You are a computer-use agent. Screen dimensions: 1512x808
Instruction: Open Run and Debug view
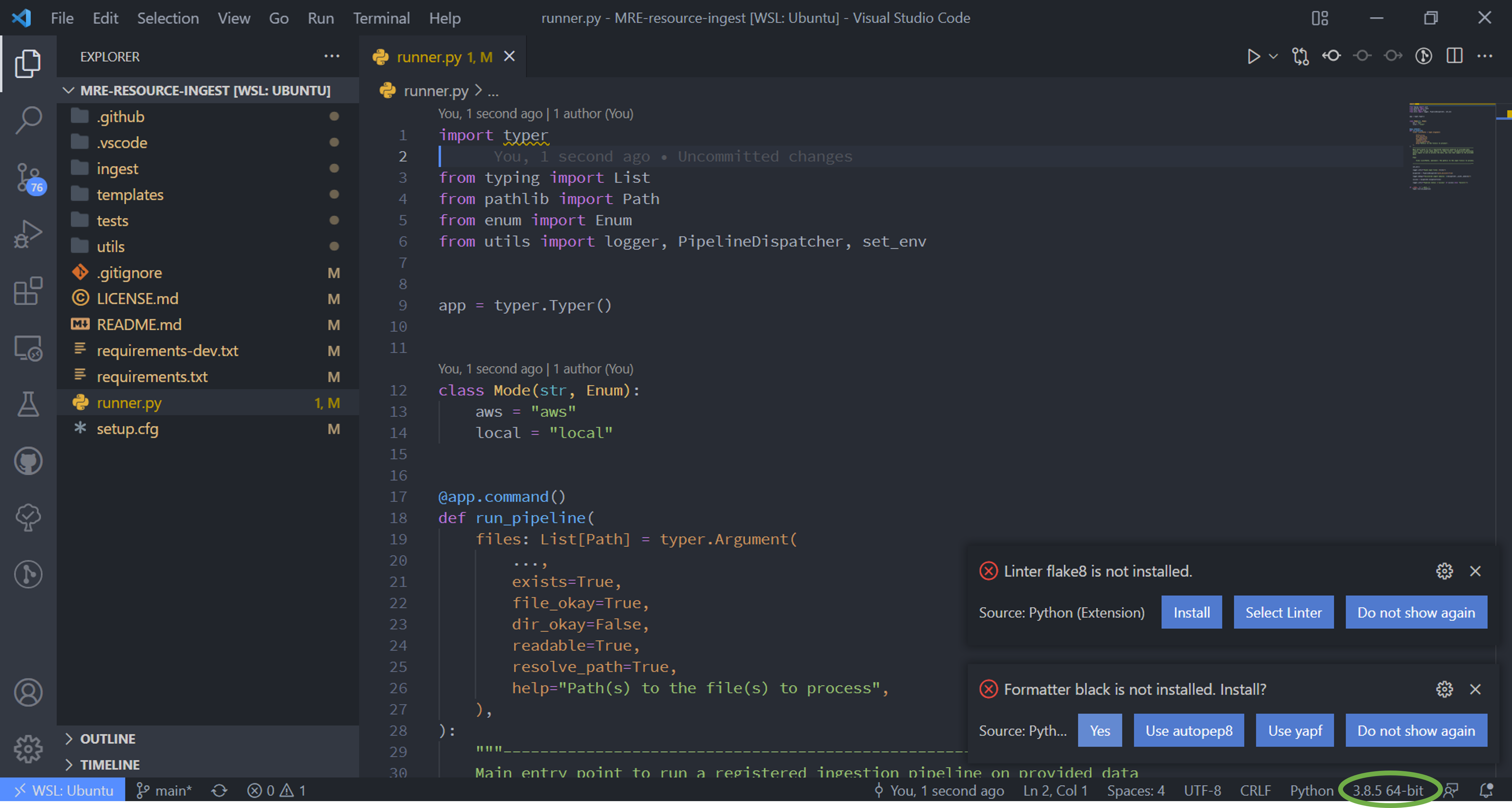pos(27,234)
